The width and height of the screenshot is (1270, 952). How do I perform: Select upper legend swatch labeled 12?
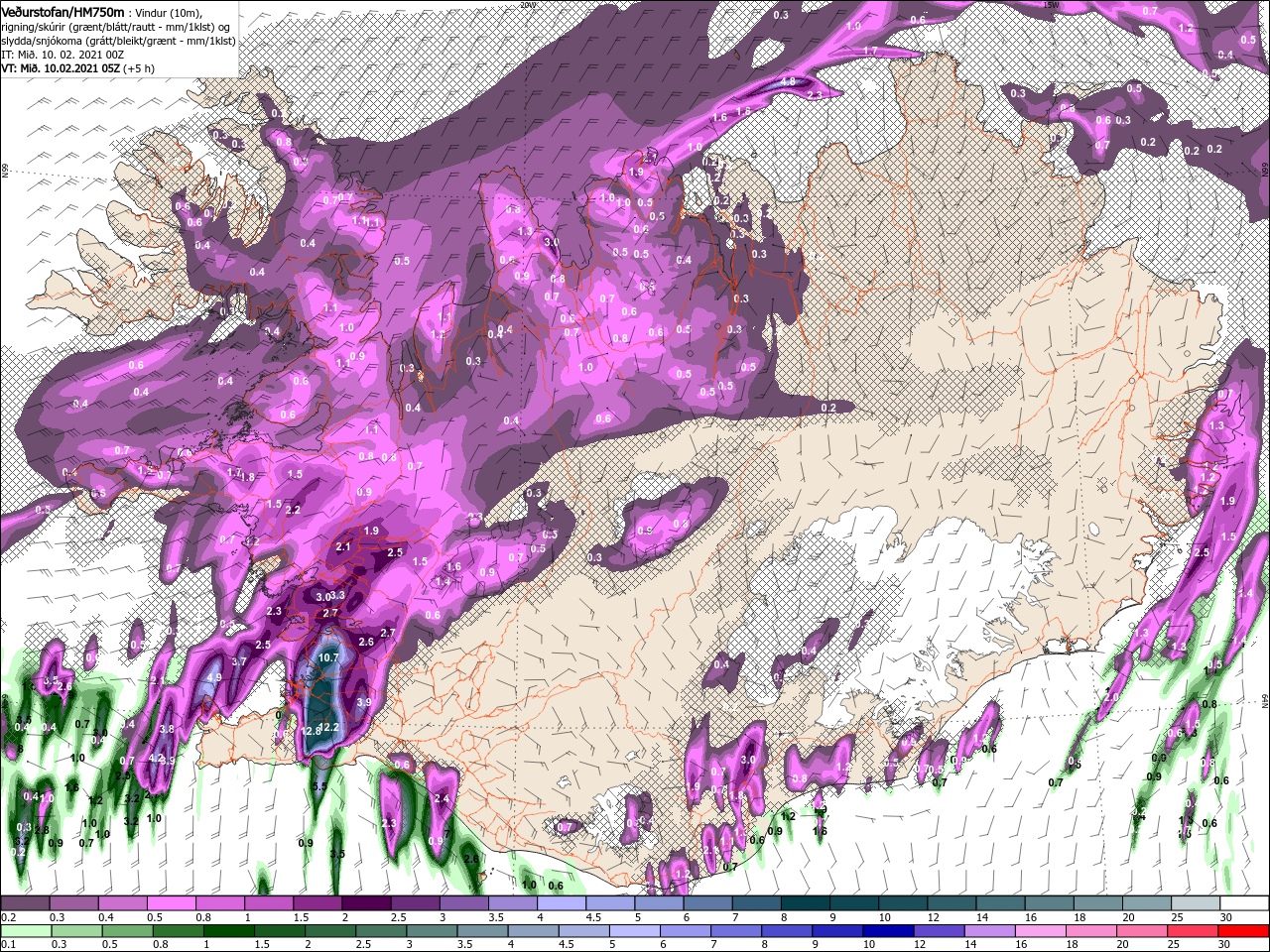point(952,903)
